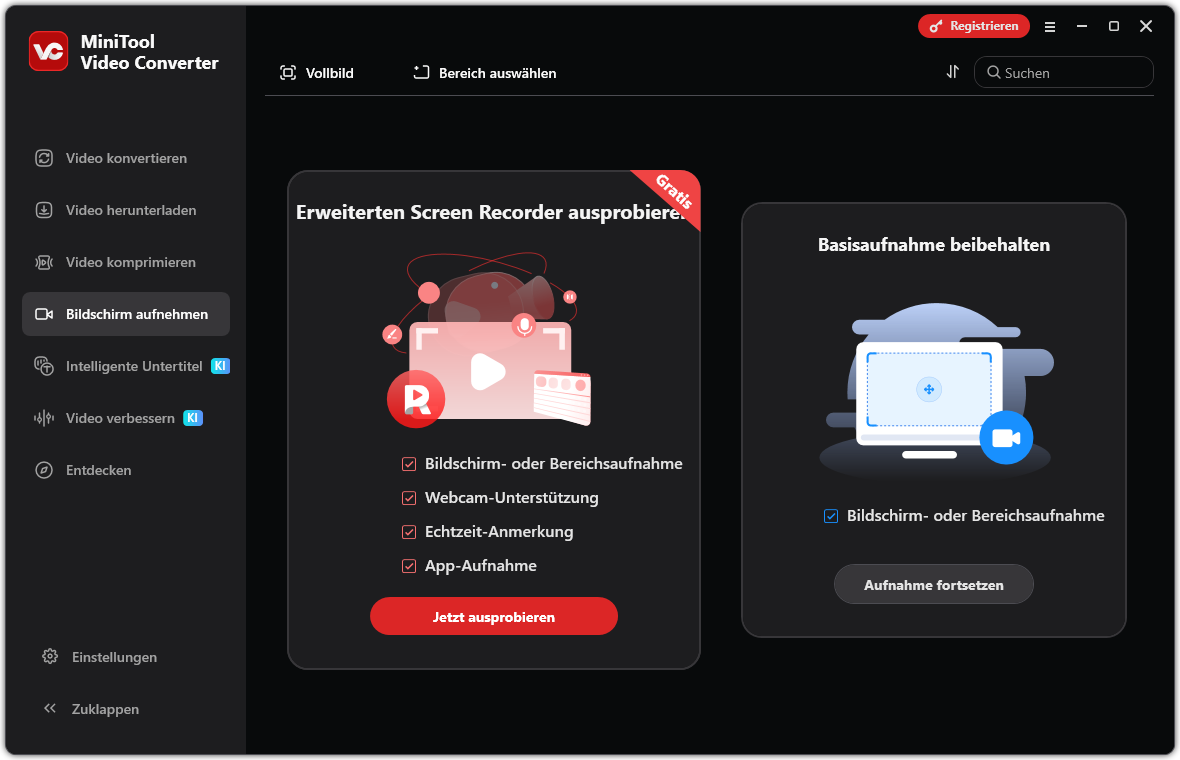Click Erweiterten Screen Recorder ausprobieren heading

pos(491,212)
